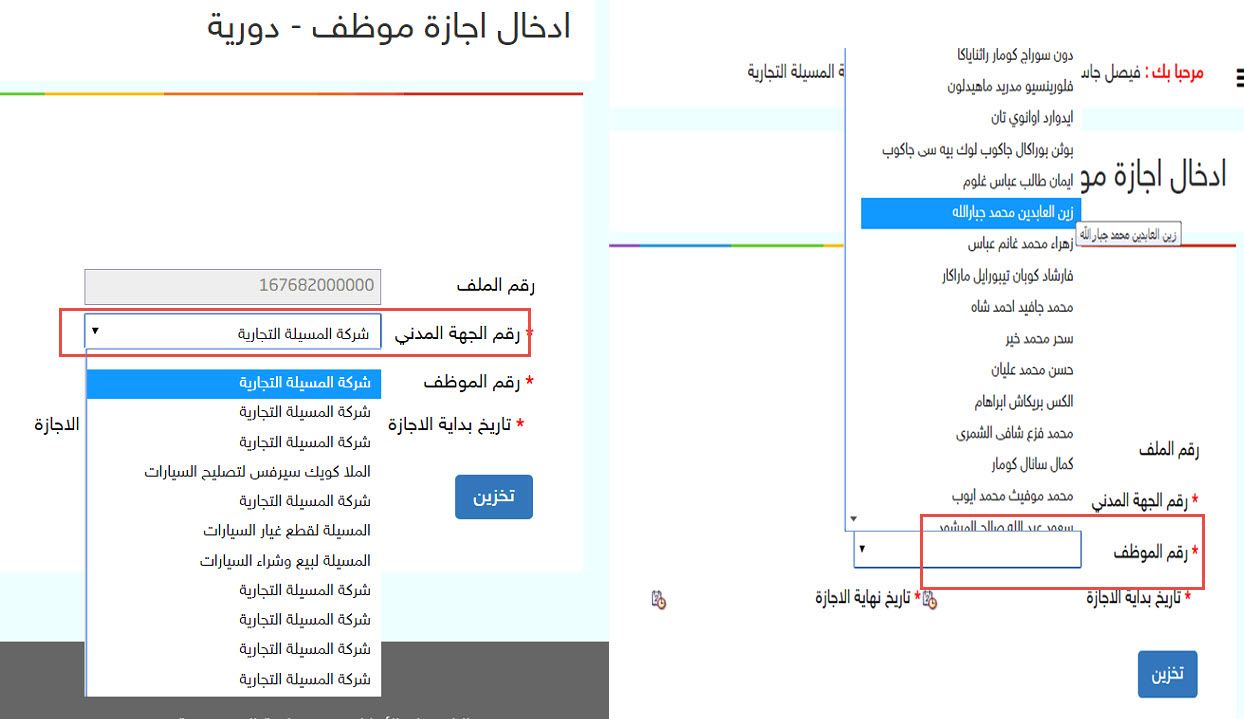Click تخزين save button in right form
Image resolution: width=1244 pixels, height=719 pixels.
click(x=1167, y=674)
